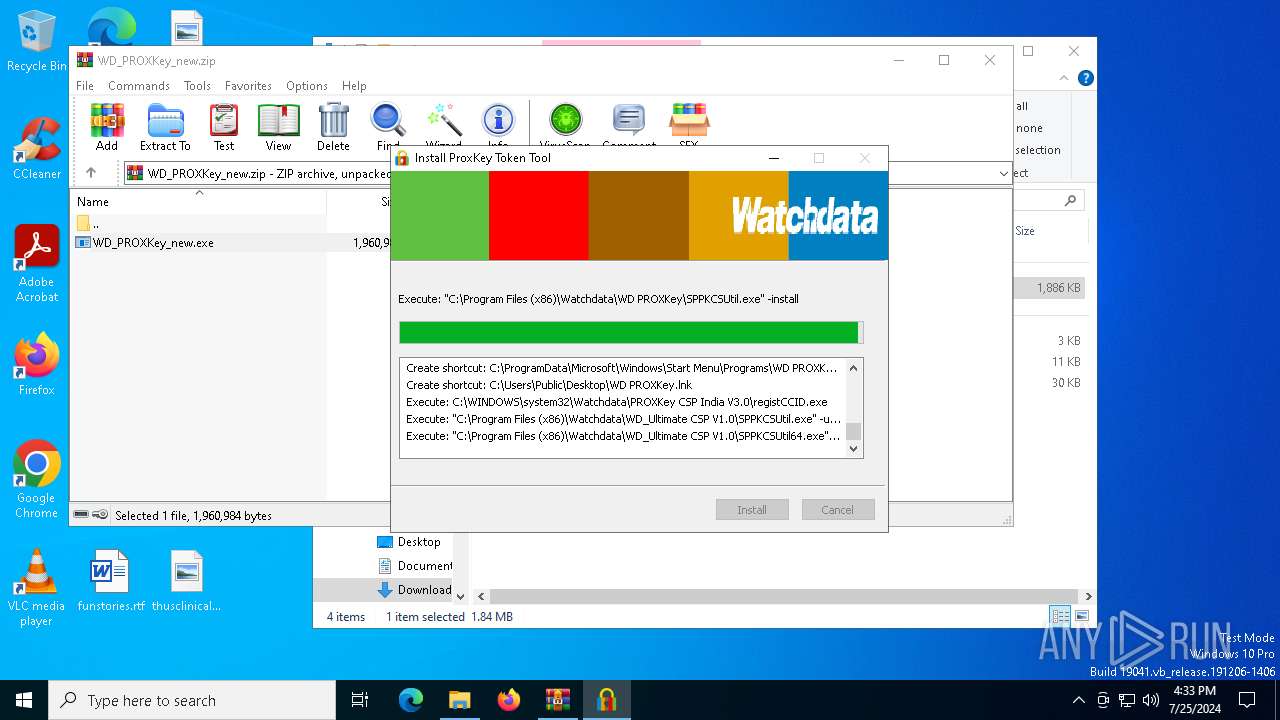Click the Extract To toolbar icon
The width and height of the screenshot is (1280, 720).
[x=165, y=127]
